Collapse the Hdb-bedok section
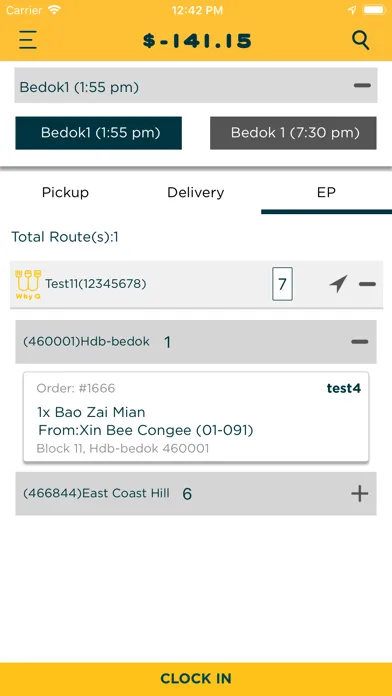392x696 pixels. click(x=360, y=341)
